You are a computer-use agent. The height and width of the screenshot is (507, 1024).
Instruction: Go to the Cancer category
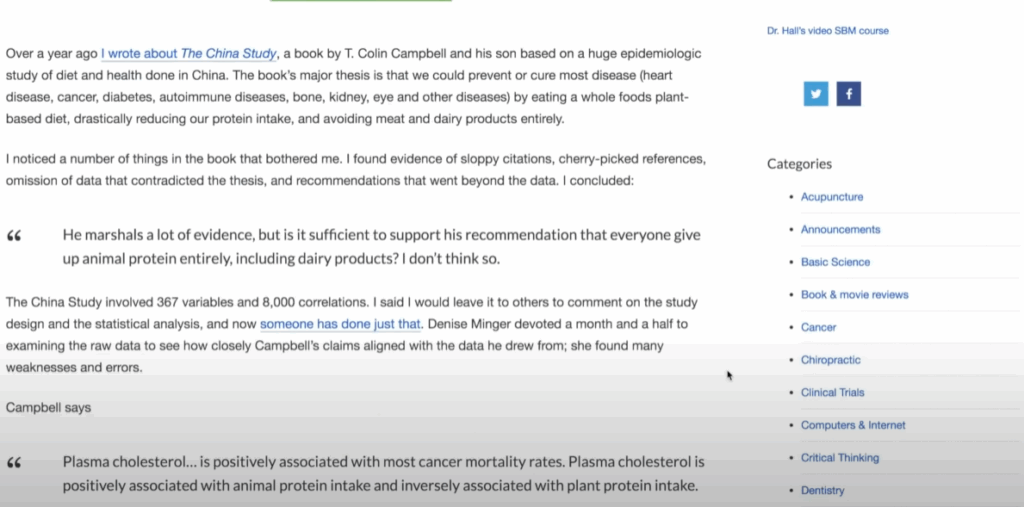pyautogui.click(x=818, y=327)
